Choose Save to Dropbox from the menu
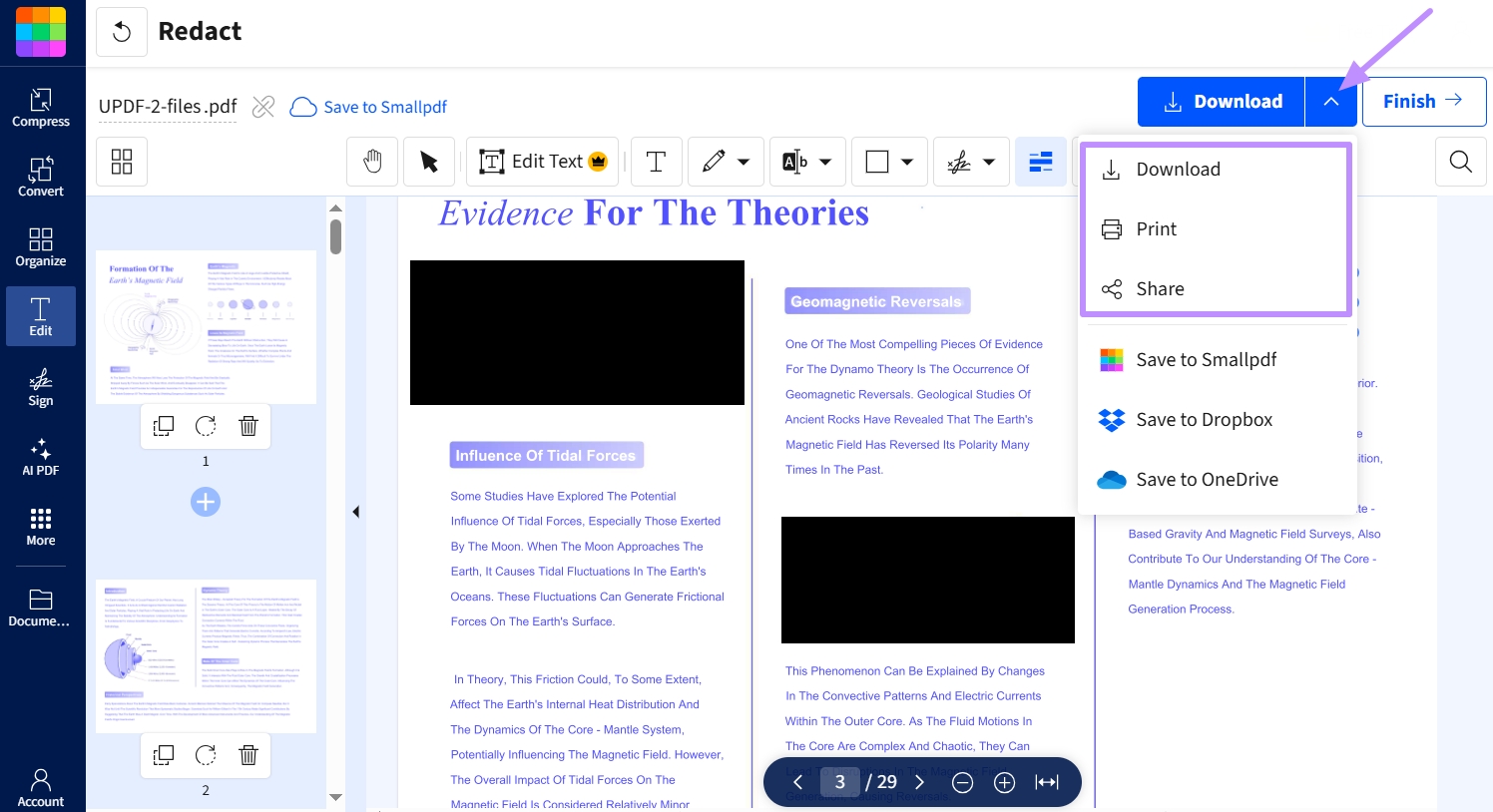Screen dimensions: 1493x812 tap(1204, 419)
